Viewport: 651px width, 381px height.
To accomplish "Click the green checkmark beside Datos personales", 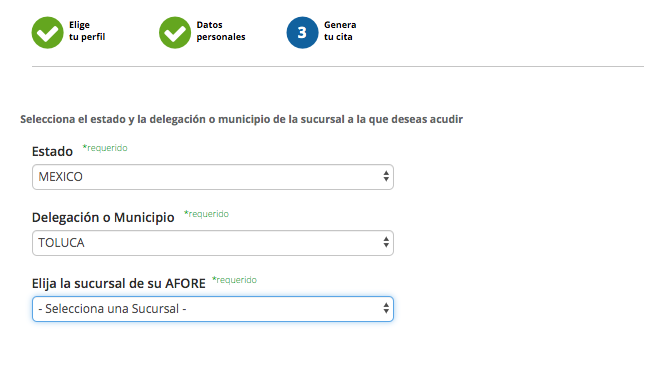I will 175,32.
